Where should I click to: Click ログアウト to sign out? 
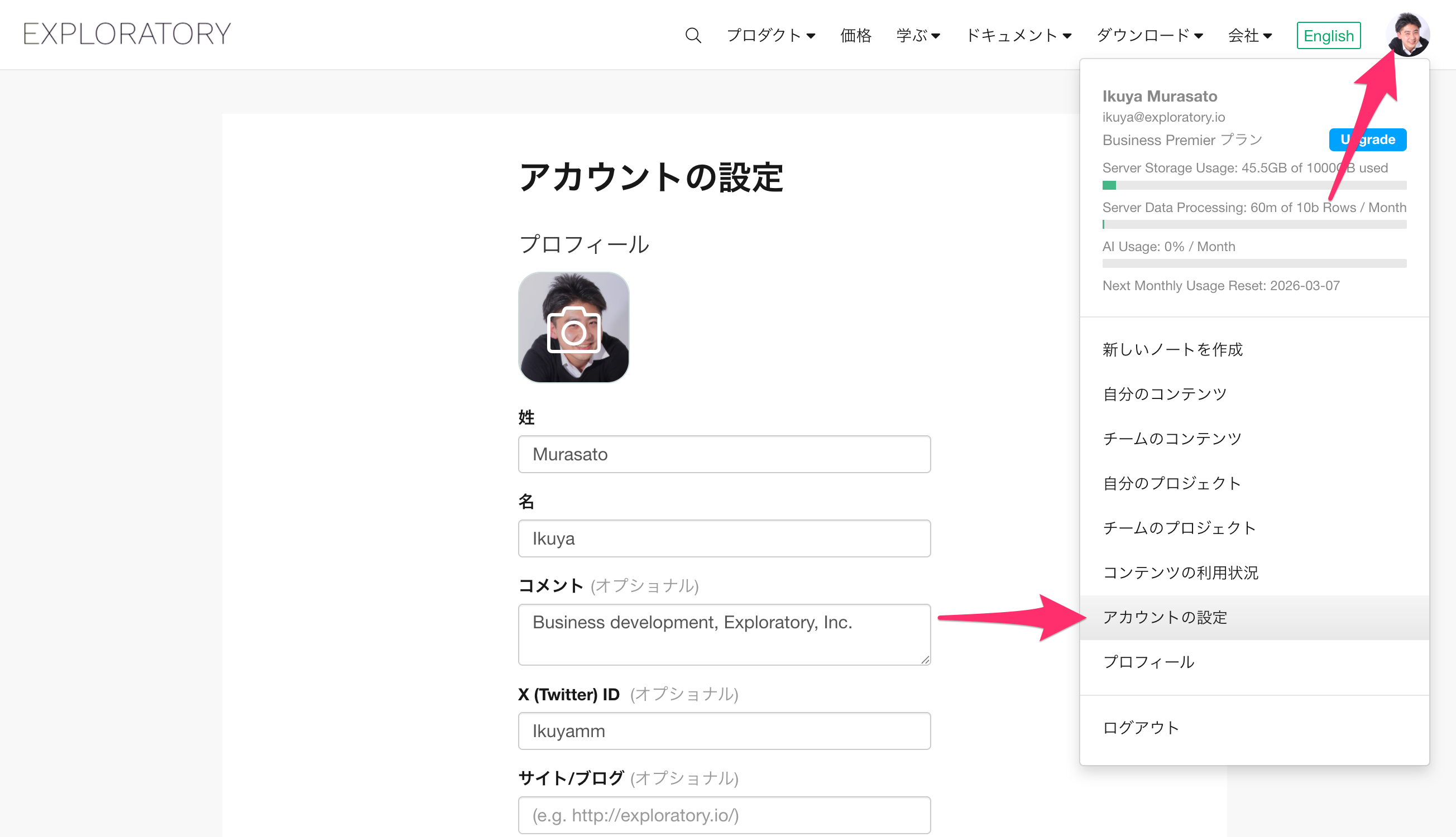[x=1141, y=728]
